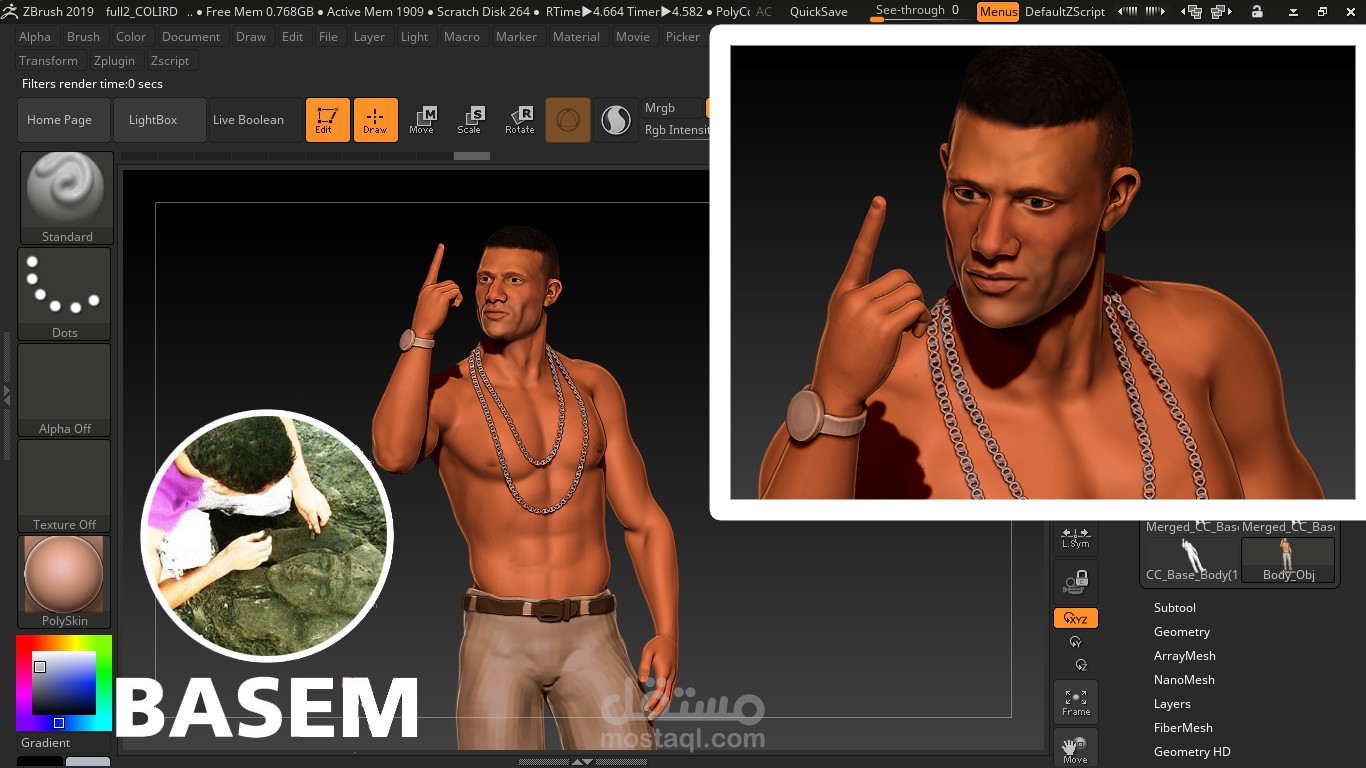Click the Gradient button
The height and width of the screenshot is (768, 1366).
pos(46,743)
